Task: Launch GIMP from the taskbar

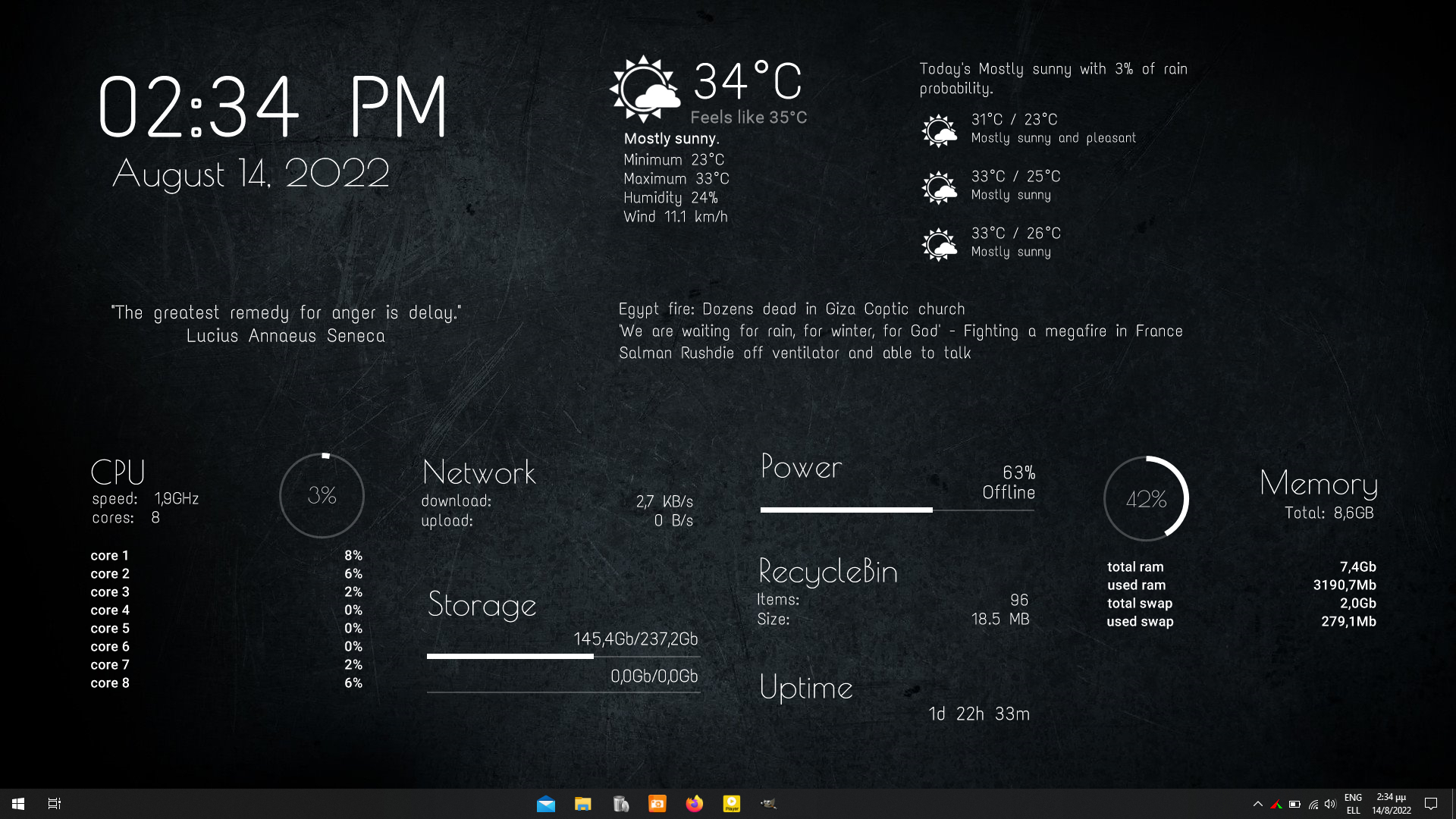Action: (768, 803)
